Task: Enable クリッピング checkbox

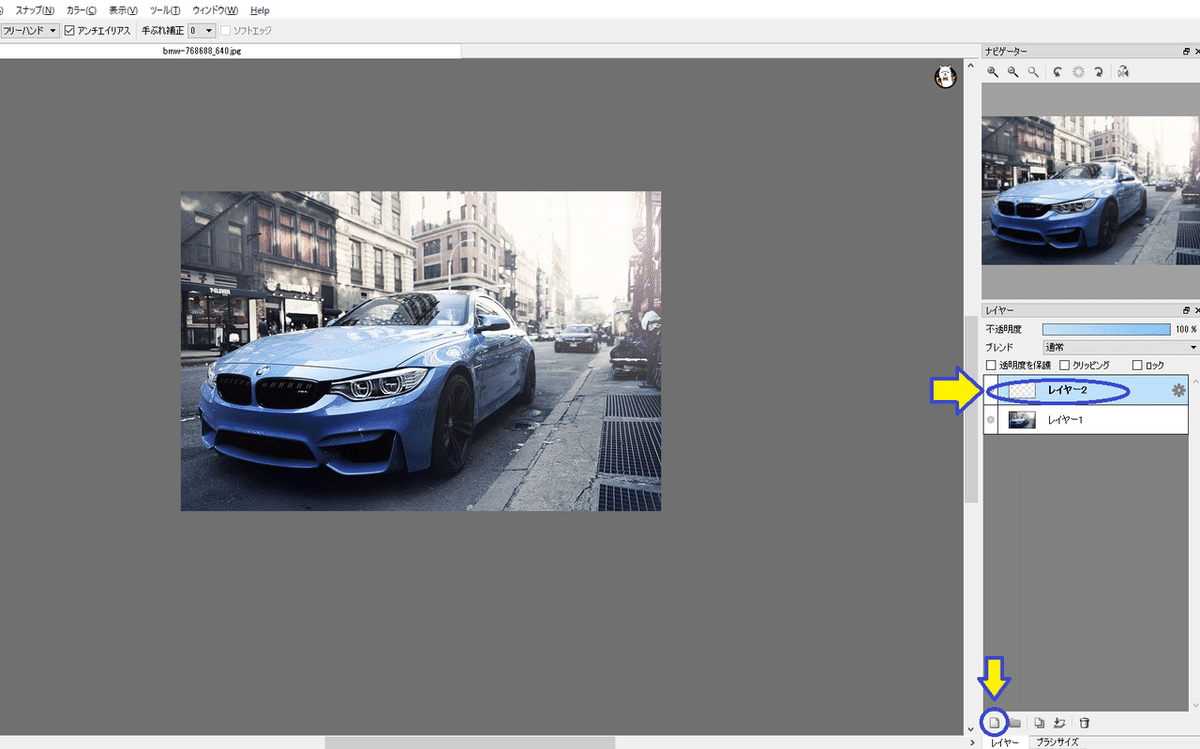Action: pos(1064,366)
